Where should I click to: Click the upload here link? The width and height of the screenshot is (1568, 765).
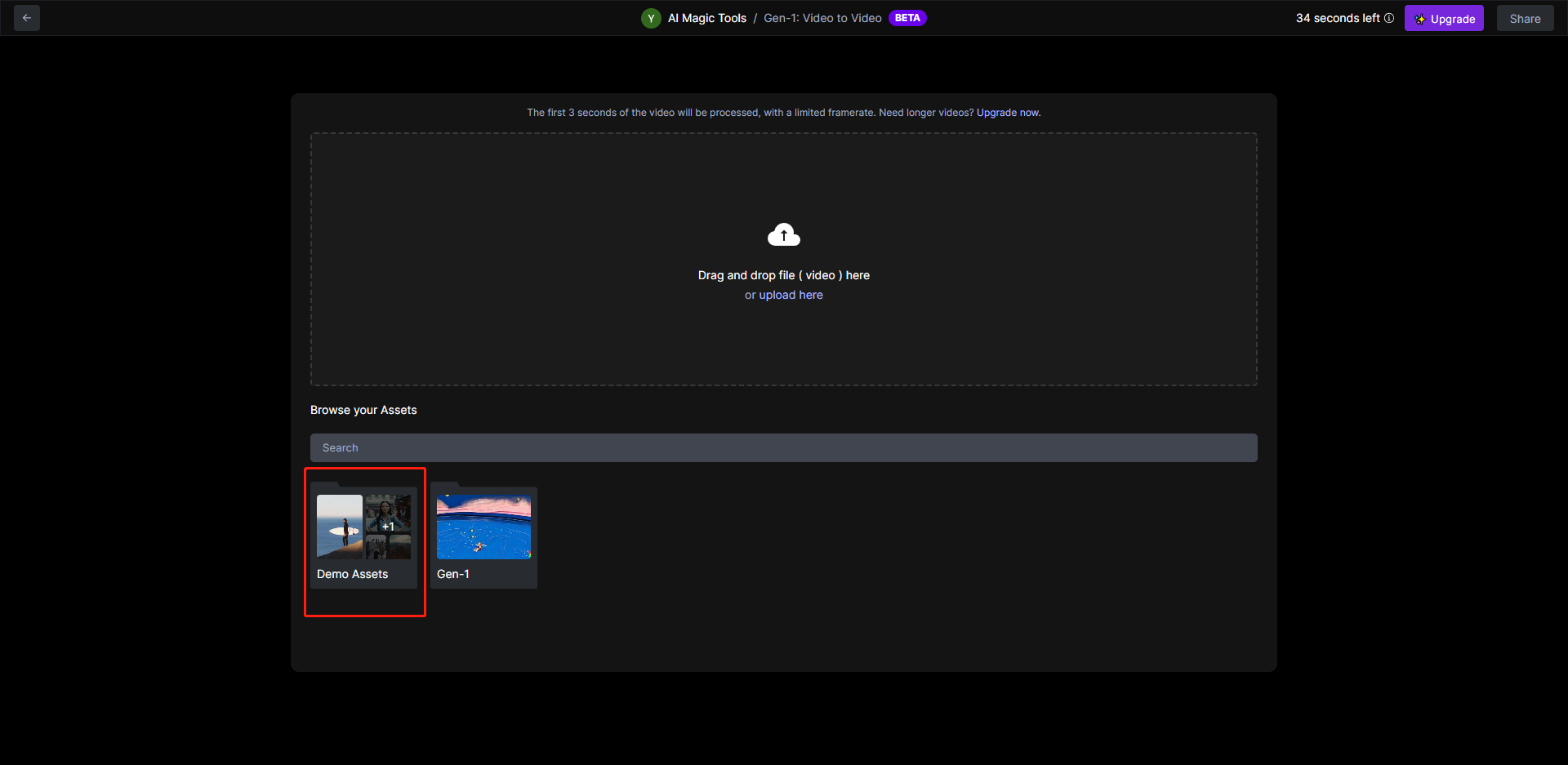[791, 295]
